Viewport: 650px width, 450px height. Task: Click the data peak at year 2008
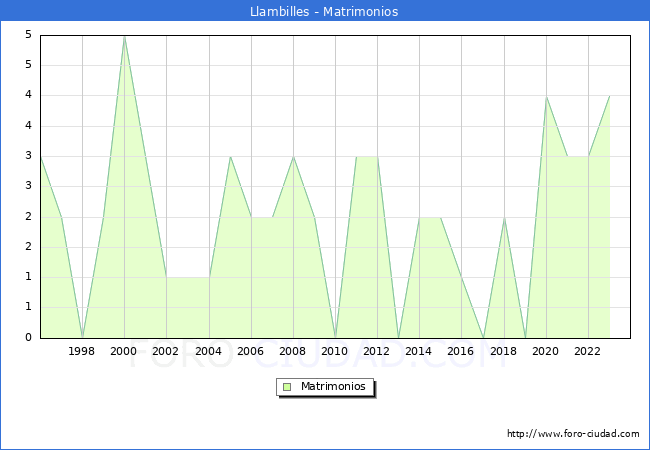coord(293,157)
